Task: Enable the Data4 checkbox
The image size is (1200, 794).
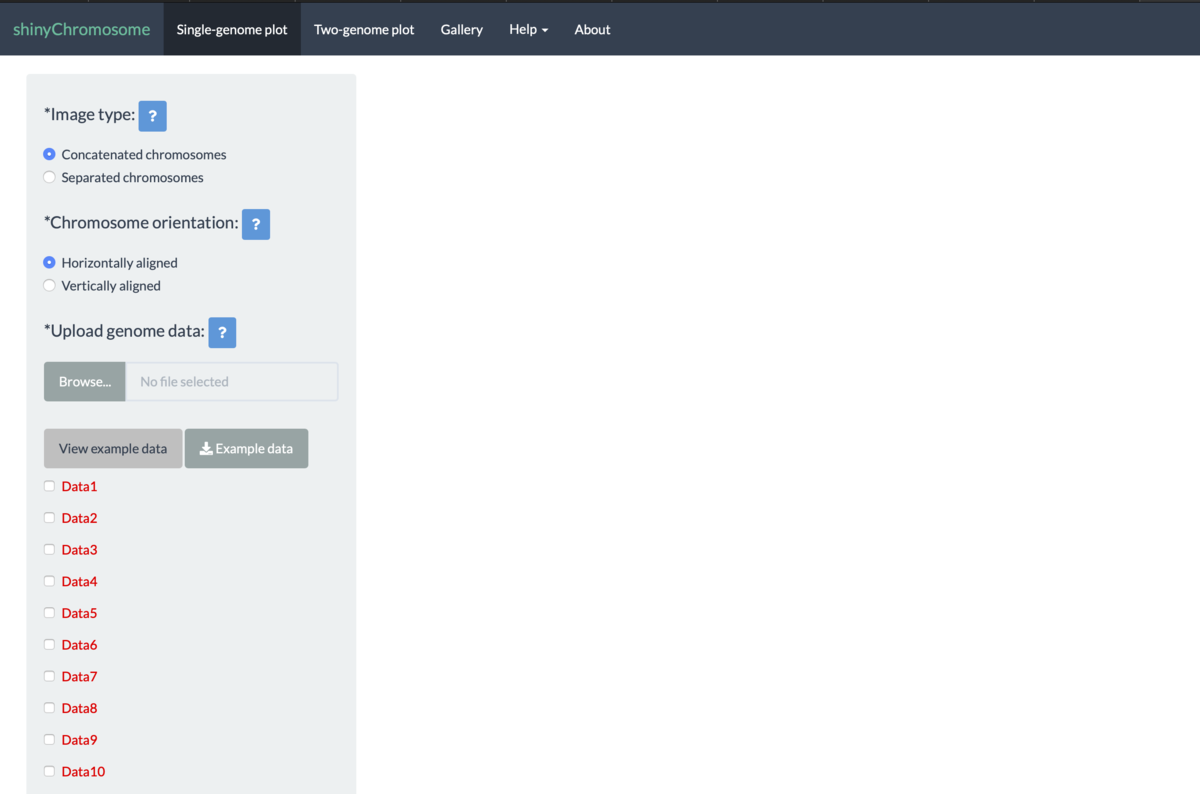Action: pyautogui.click(x=50, y=581)
